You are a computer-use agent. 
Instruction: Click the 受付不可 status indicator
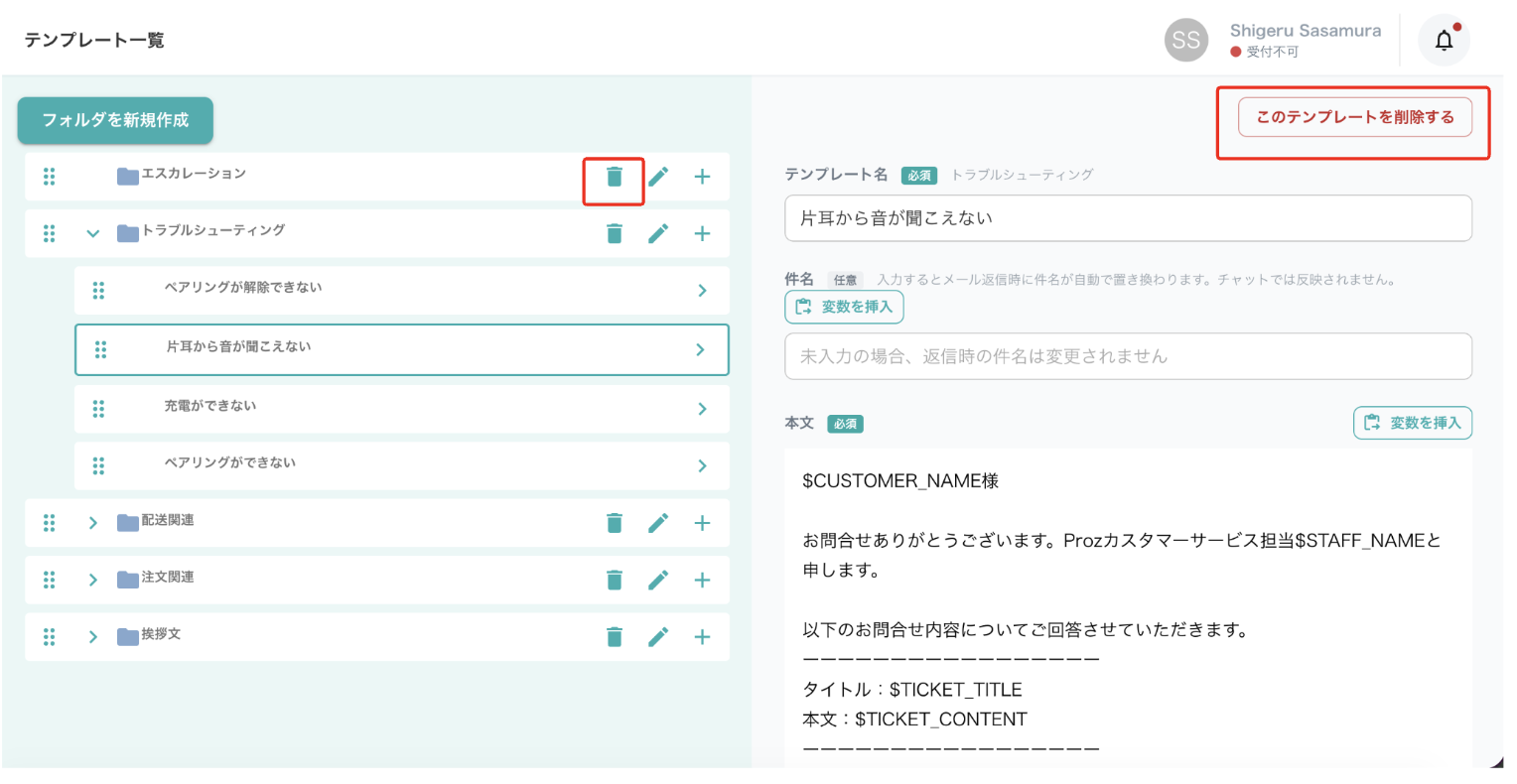pos(1264,52)
